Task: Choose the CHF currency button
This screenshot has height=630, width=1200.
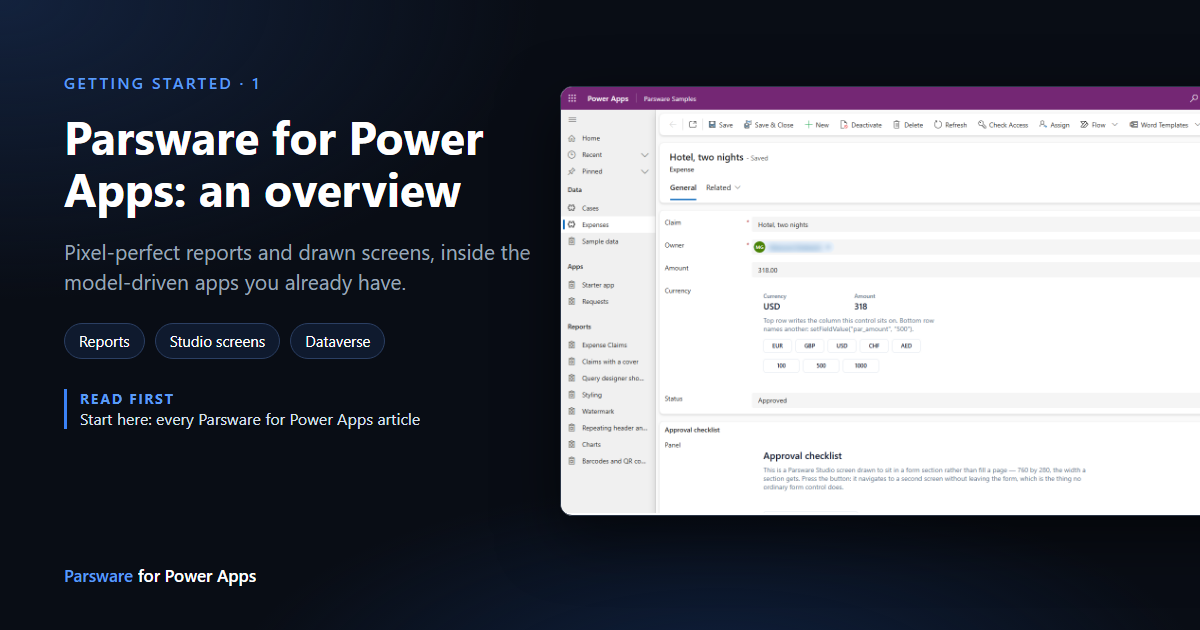Action: pos(873,346)
